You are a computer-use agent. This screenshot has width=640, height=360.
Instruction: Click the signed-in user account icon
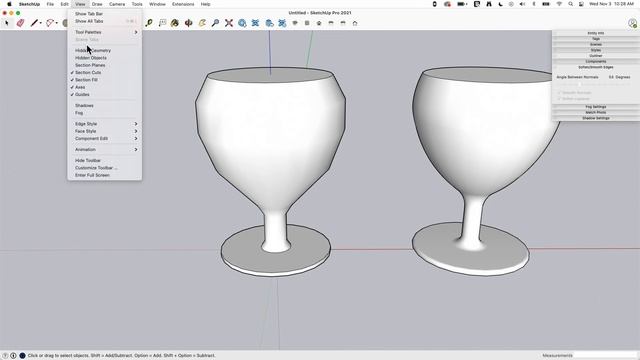pyautogui.click(x=632, y=23)
